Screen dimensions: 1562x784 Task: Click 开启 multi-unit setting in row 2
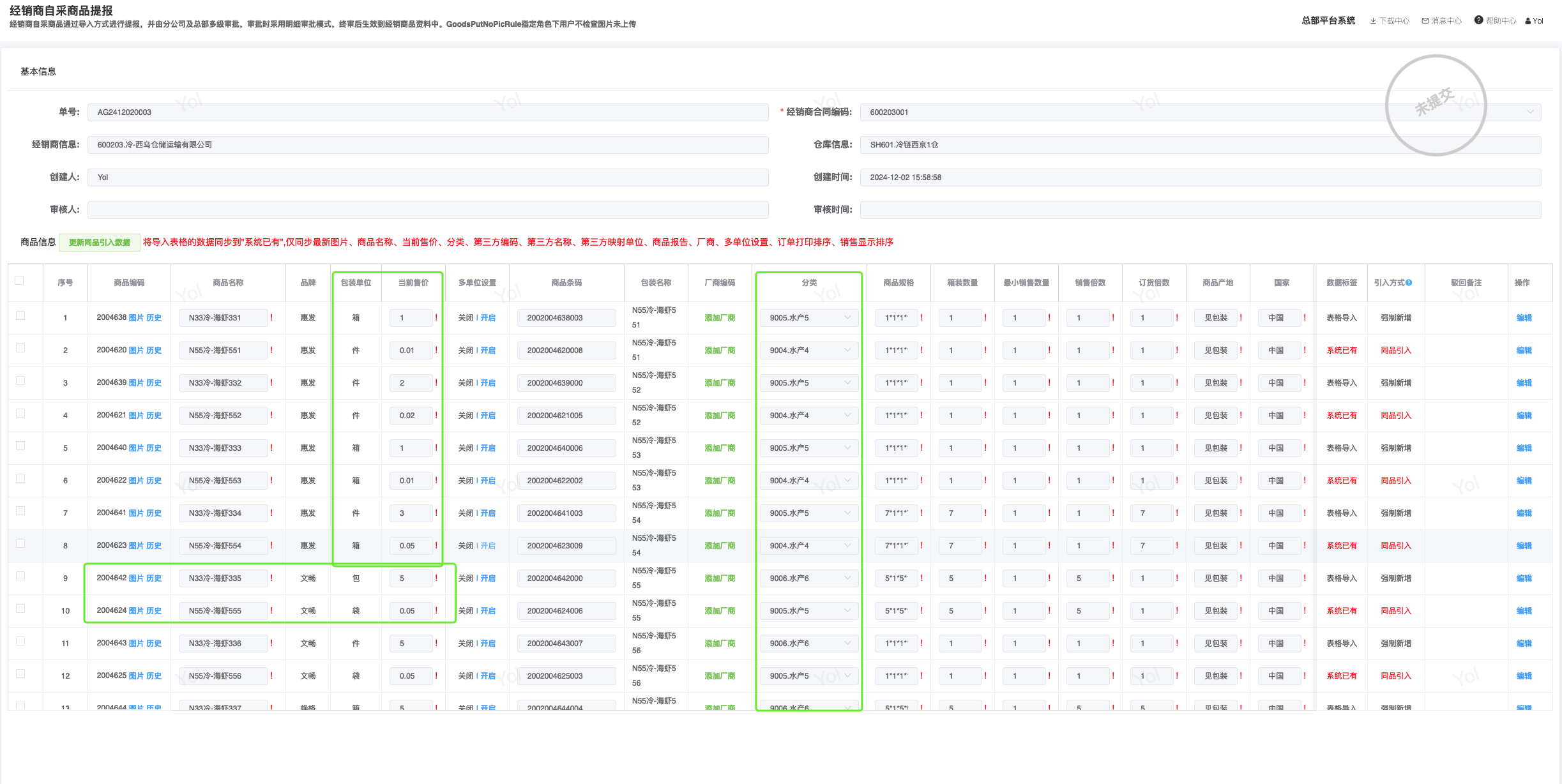tap(488, 351)
